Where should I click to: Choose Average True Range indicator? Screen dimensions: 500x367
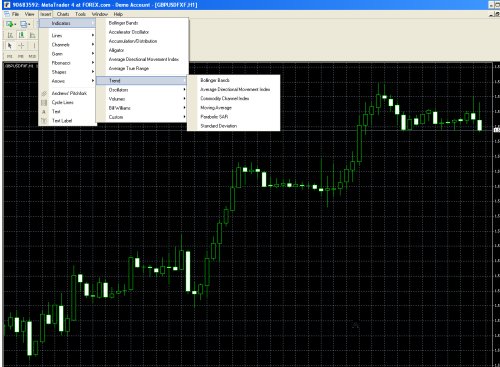pos(142,68)
